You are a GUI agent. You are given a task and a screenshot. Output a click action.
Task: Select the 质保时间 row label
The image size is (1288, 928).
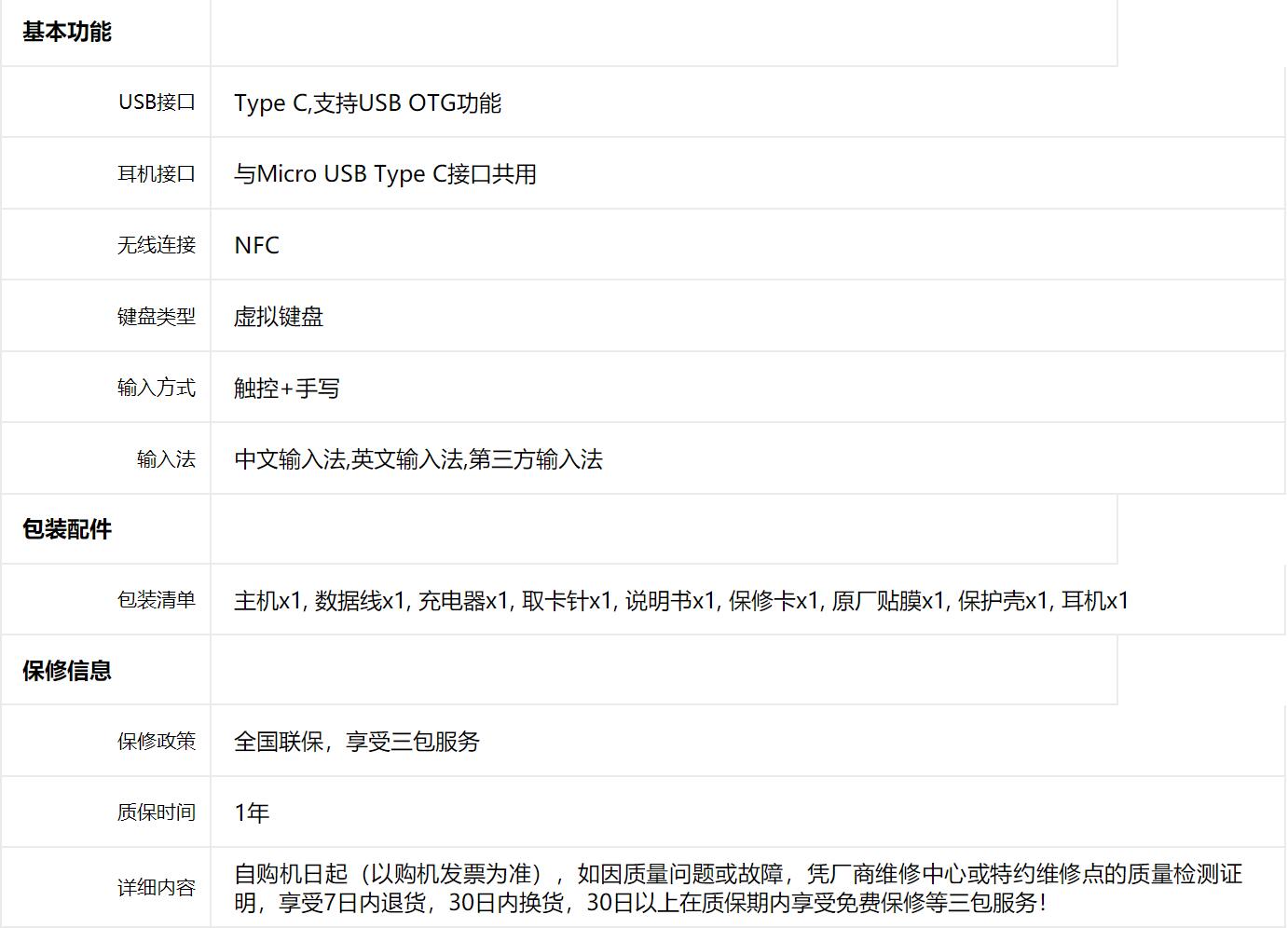pyautogui.click(x=157, y=812)
